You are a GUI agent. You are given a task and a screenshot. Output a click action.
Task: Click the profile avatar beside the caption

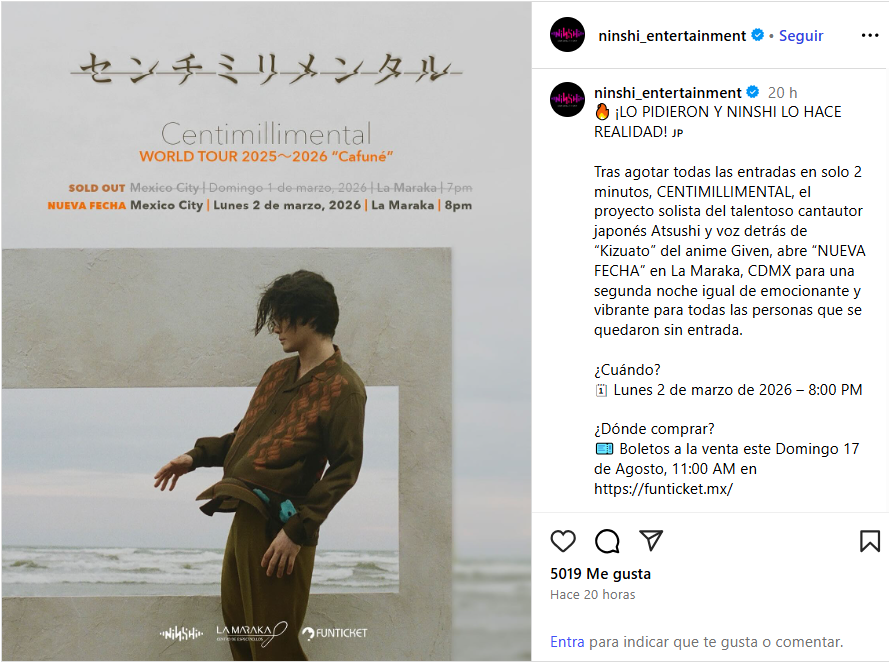click(567, 99)
